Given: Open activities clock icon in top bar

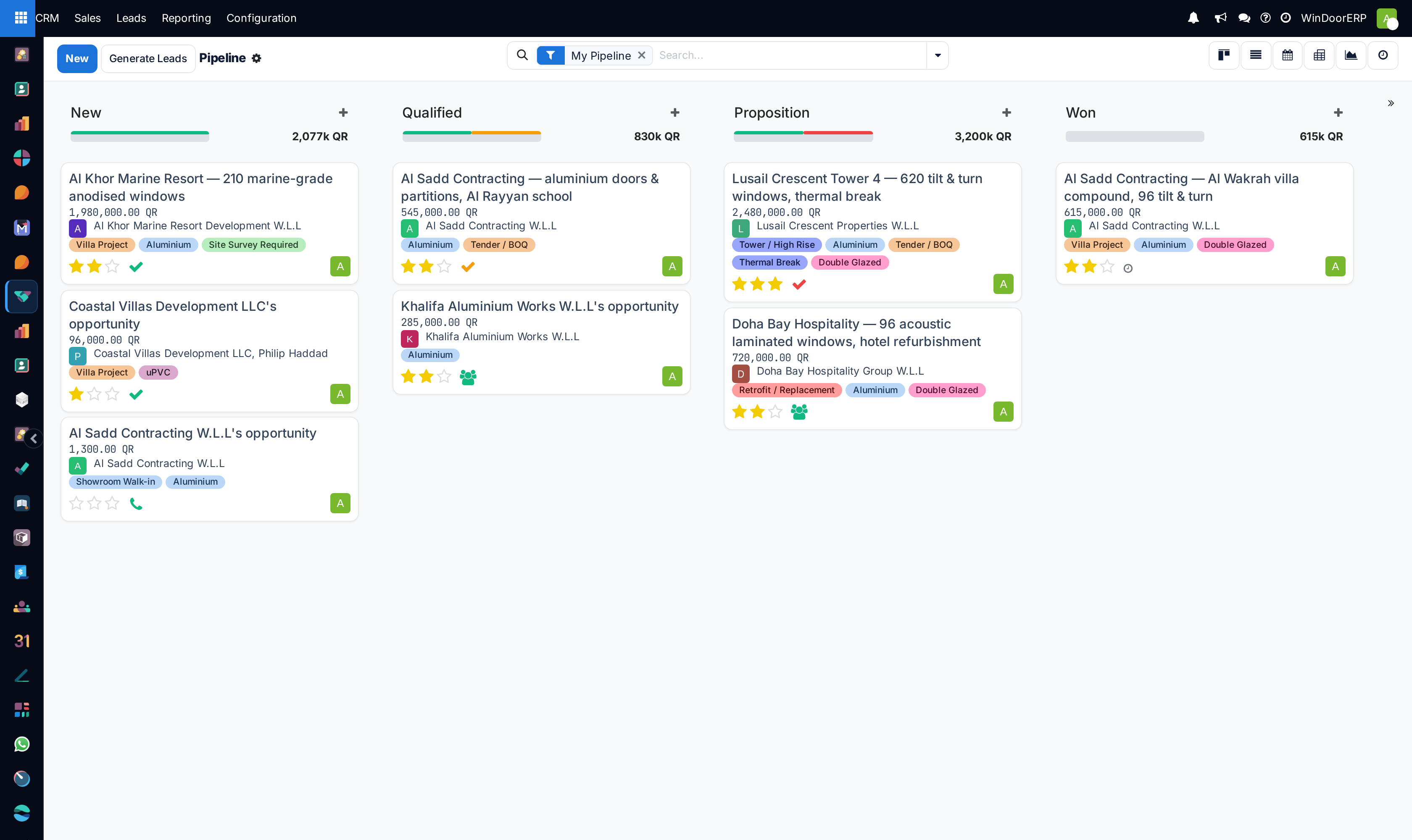Looking at the screenshot, I should click(1286, 18).
